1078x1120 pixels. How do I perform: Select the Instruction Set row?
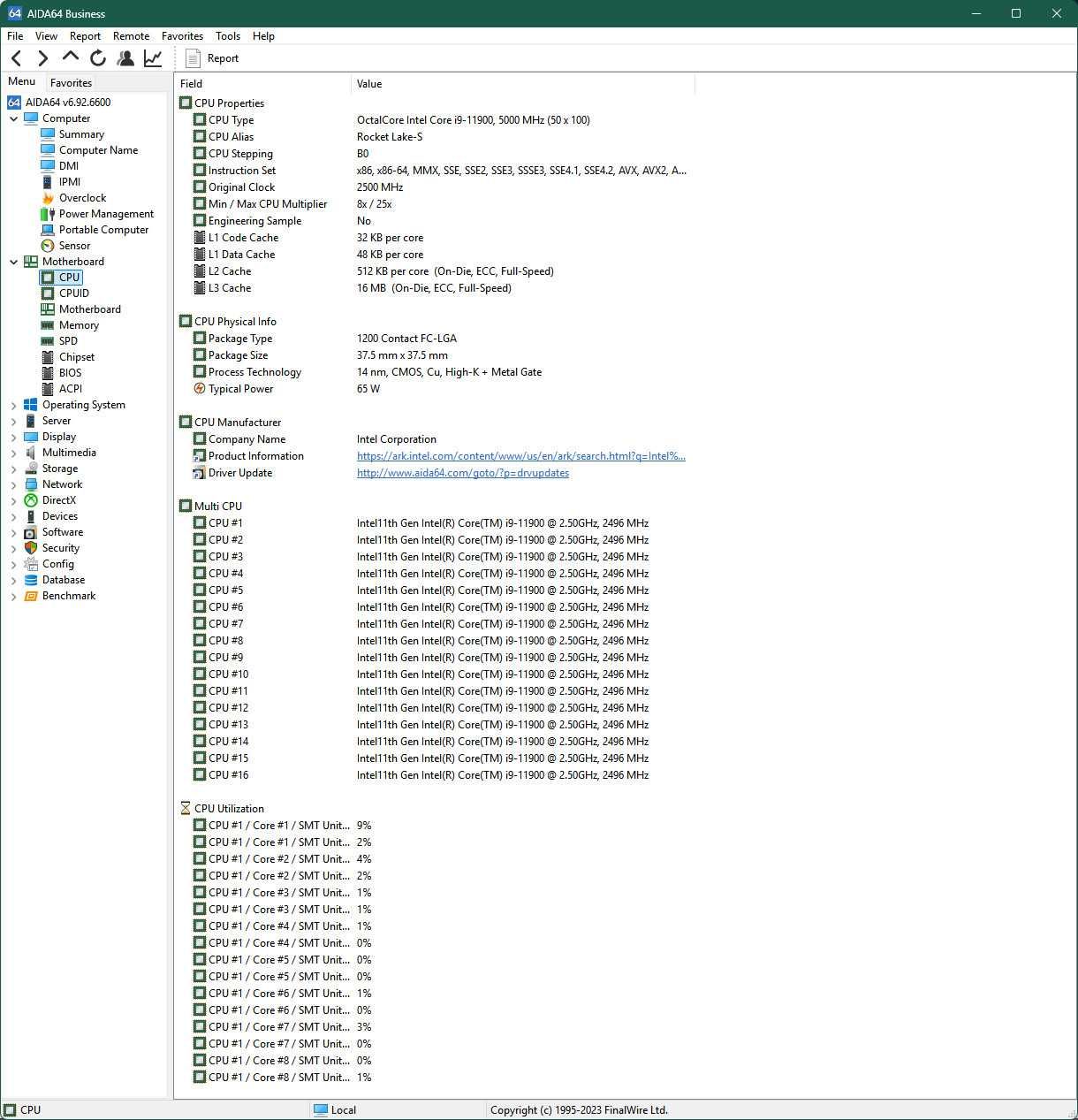click(x=436, y=171)
